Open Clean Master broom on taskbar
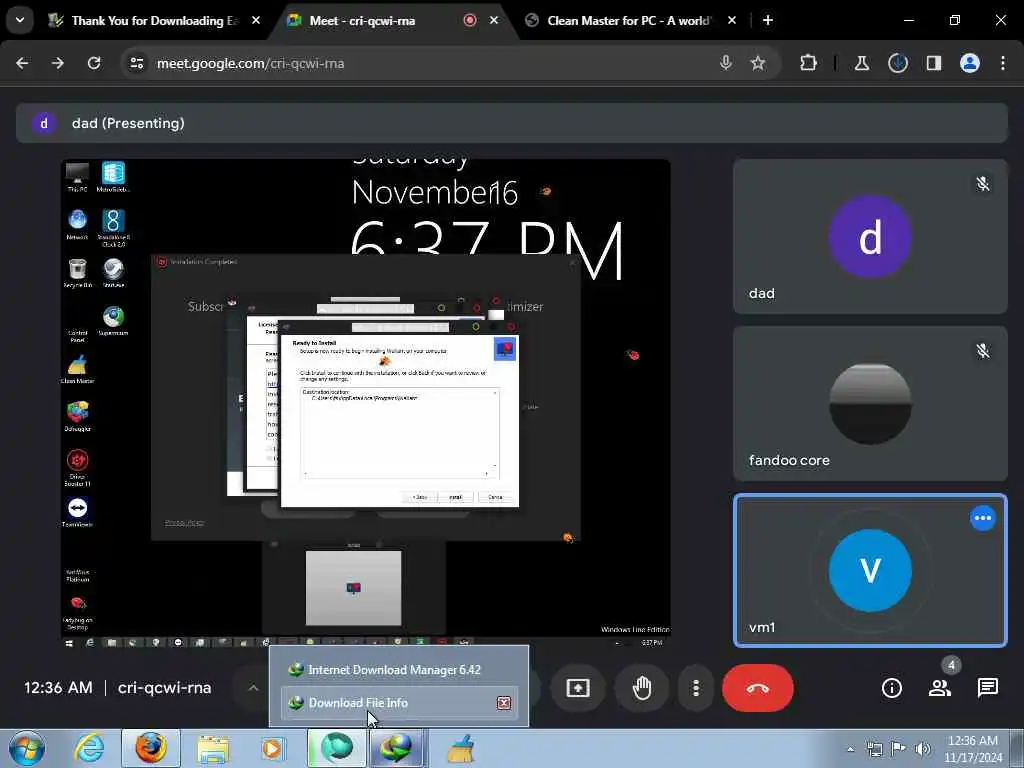Screen dimensions: 1024x768 461,748
